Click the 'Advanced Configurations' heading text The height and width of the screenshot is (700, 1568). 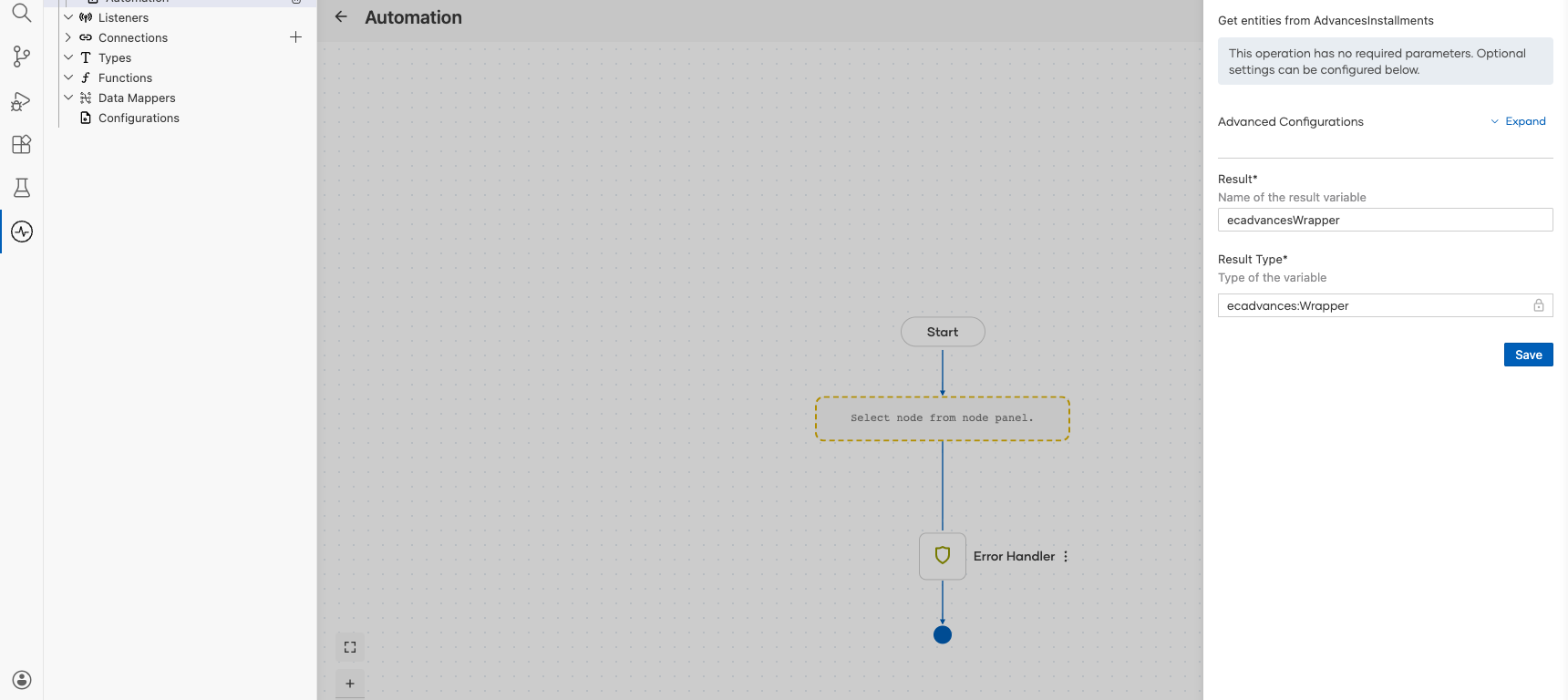[1291, 121]
